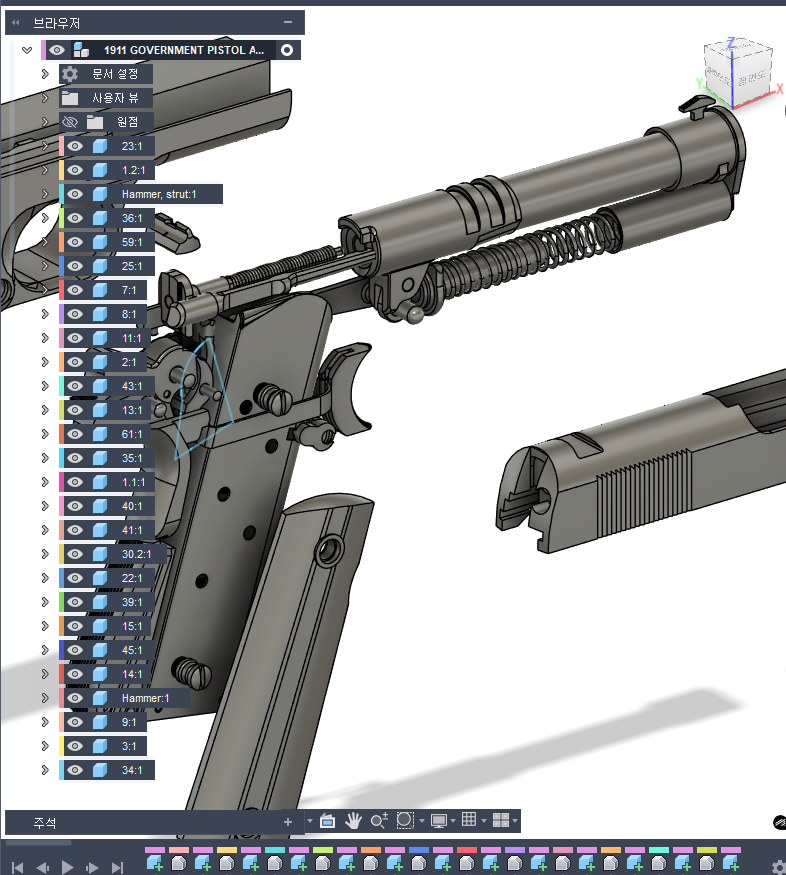Expand the 13:1 component node
This screenshot has width=786, height=875.
pyautogui.click(x=45, y=410)
